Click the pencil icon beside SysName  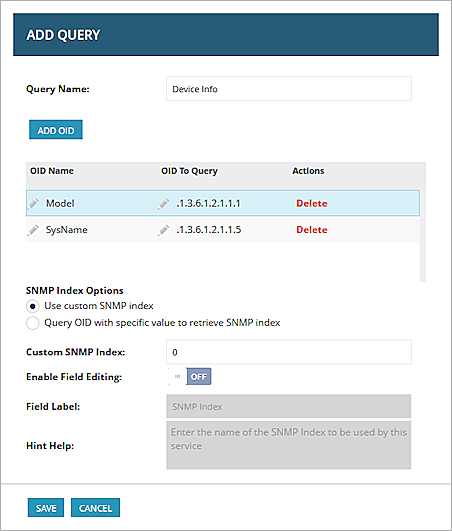pos(33,230)
